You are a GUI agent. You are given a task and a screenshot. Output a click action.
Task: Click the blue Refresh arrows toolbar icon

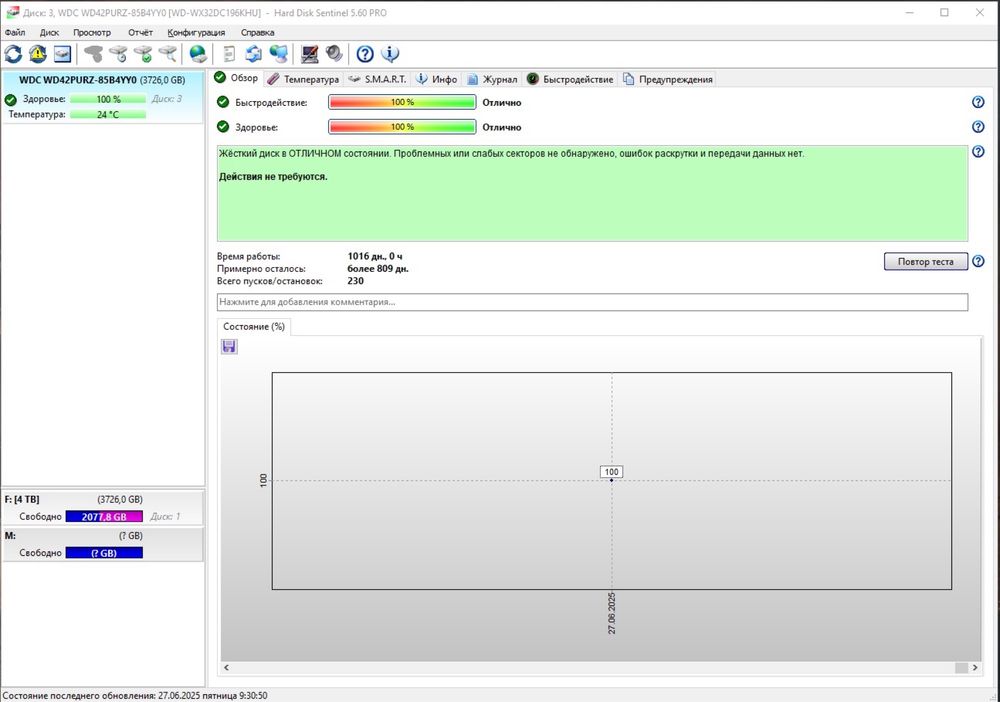pos(13,54)
